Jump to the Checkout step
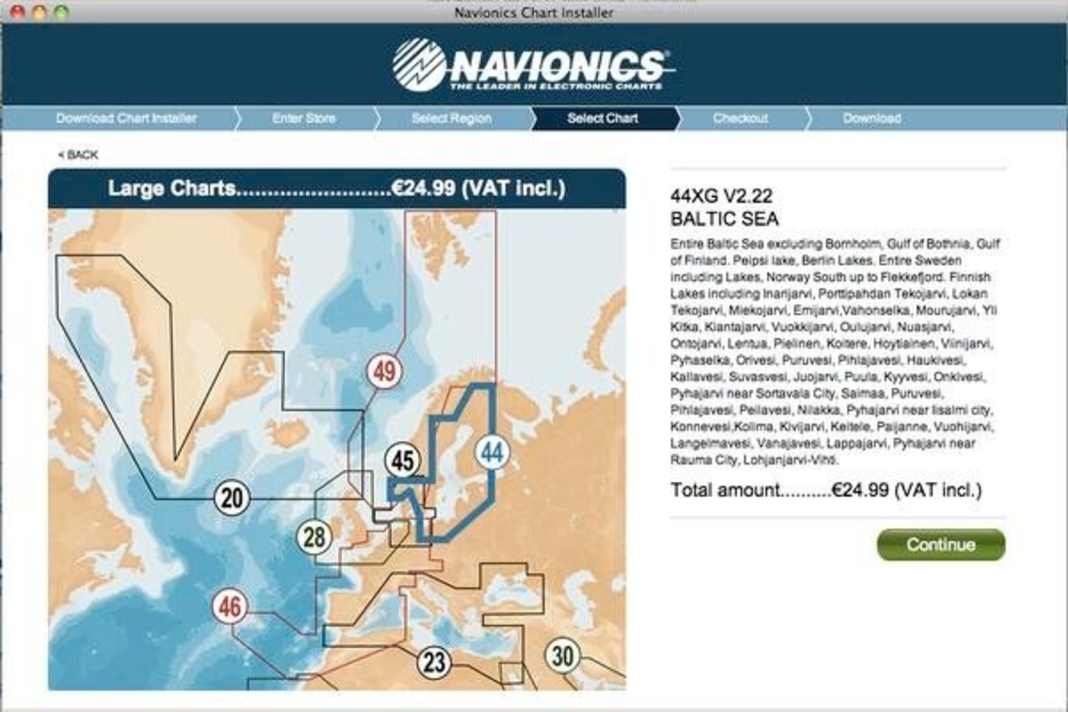The image size is (1068, 712). click(x=740, y=119)
